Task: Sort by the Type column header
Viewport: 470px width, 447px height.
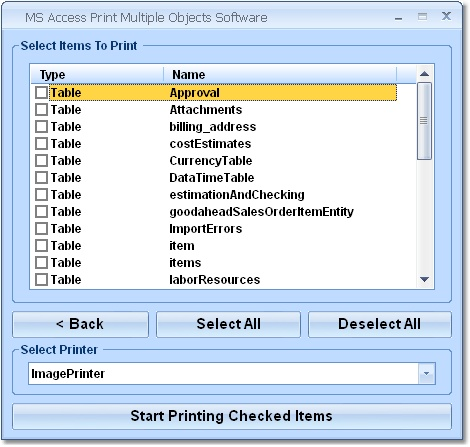Action: tap(97, 75)
